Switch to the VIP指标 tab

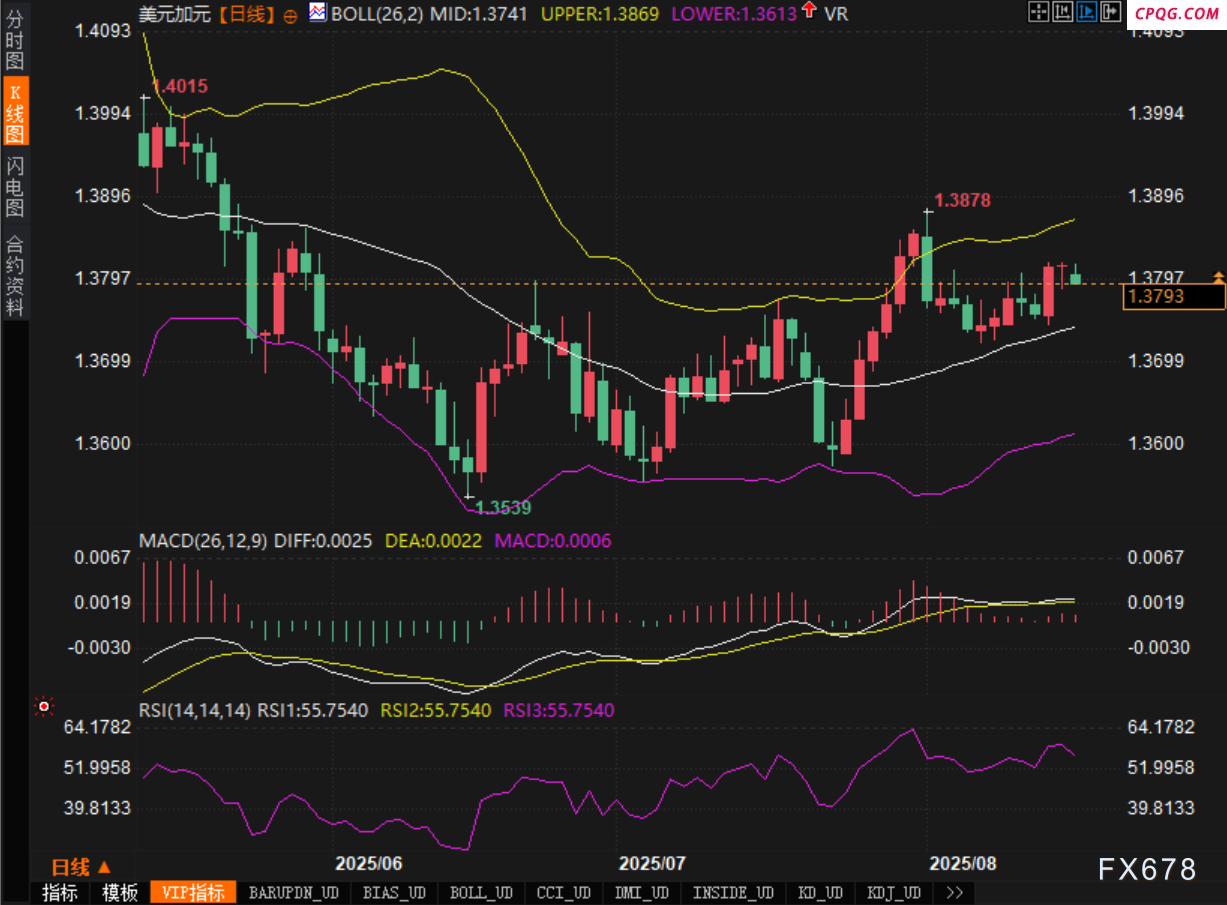pos(193,893)
